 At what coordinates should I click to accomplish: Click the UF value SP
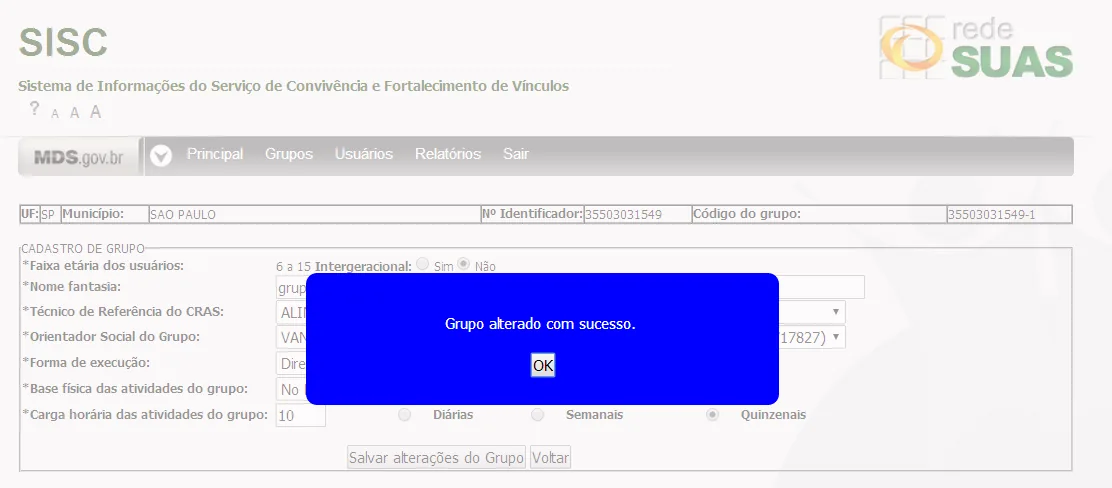pos(48,215)
